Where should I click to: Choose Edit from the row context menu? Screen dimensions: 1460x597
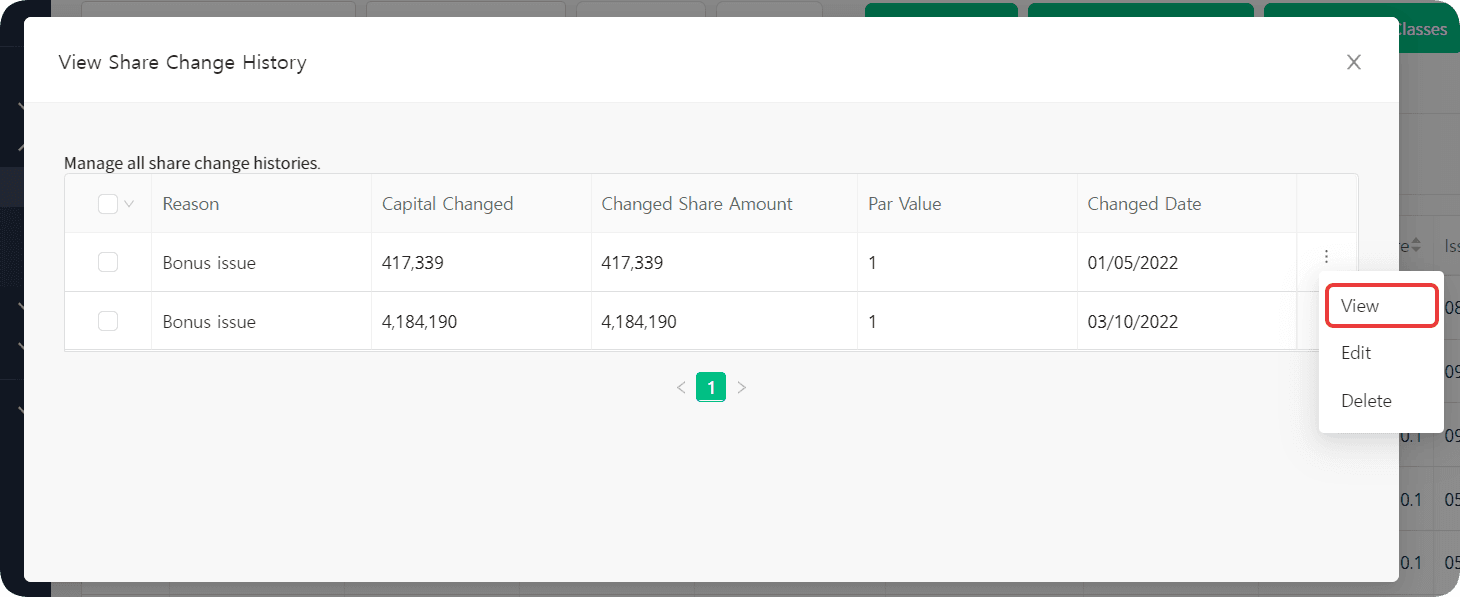(x=1381, y=353)
